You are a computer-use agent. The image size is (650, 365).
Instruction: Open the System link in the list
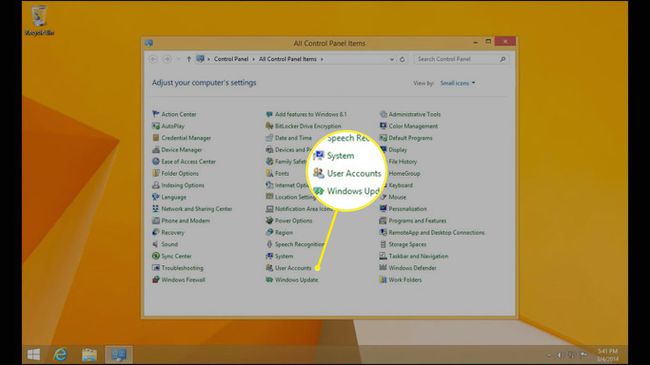point(284,256)
